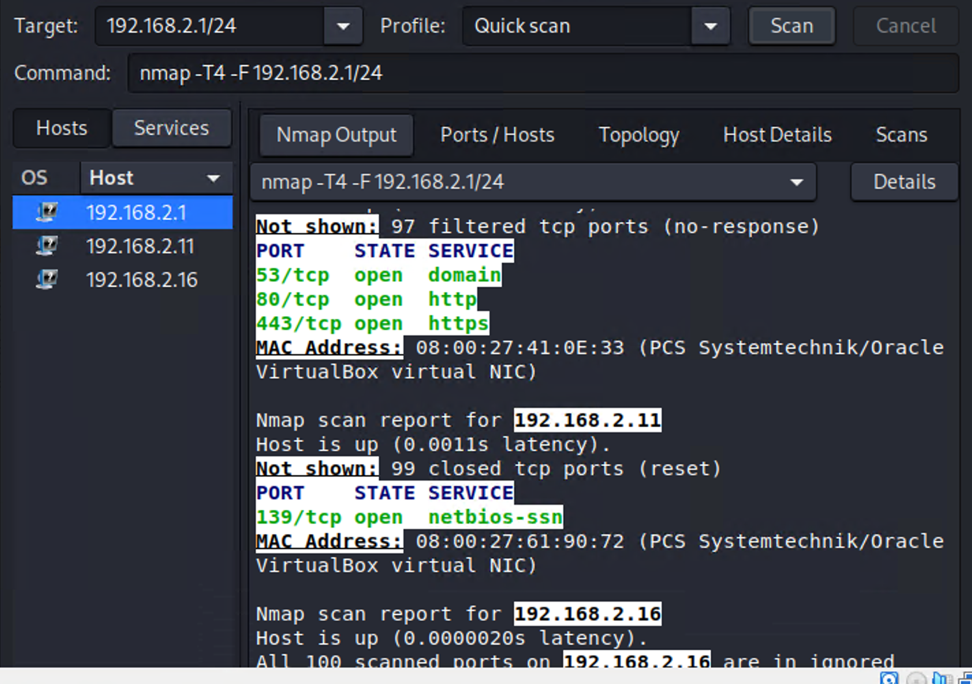Click the VirtualBox optical disc status icon
The image size is (972, 684).
pyautogui.click(x=916, y=678)
